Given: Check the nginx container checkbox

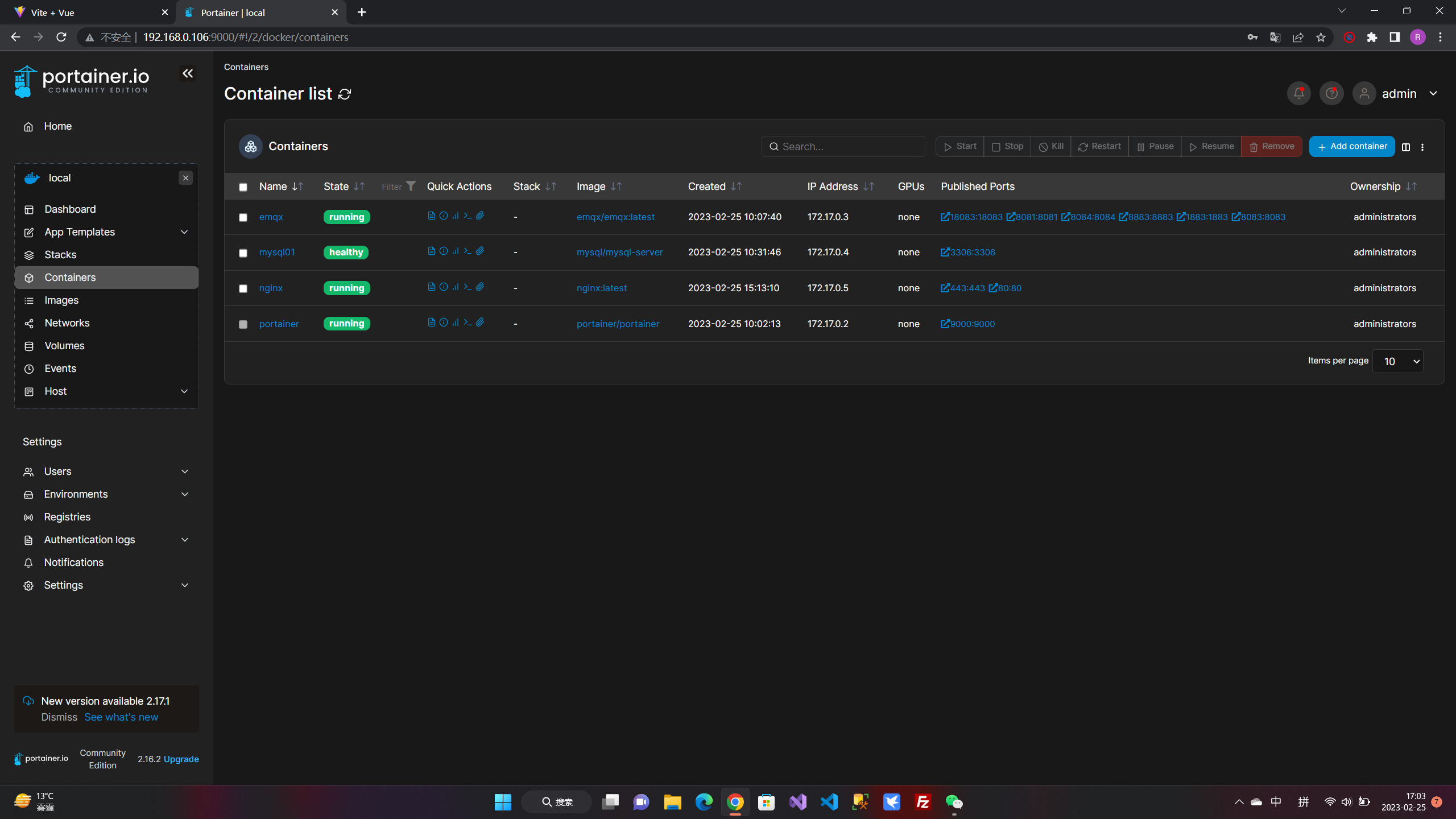Looking at the screenshot, I should 243,288.
